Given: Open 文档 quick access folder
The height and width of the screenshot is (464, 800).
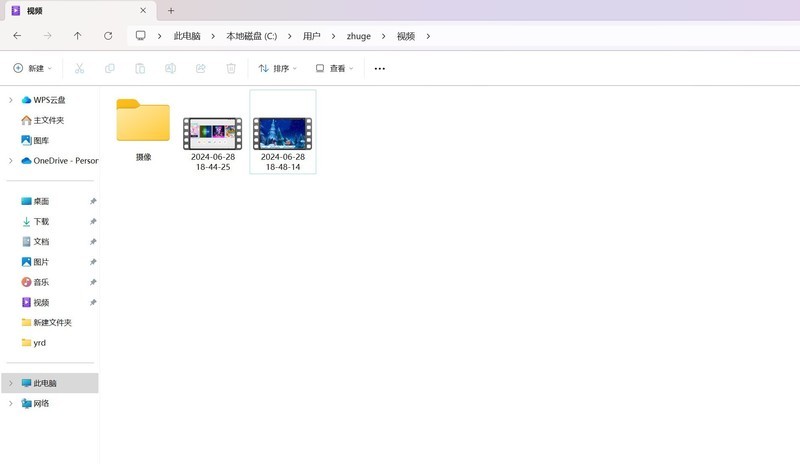Looking at the screenshot, I should pos(35,241).
